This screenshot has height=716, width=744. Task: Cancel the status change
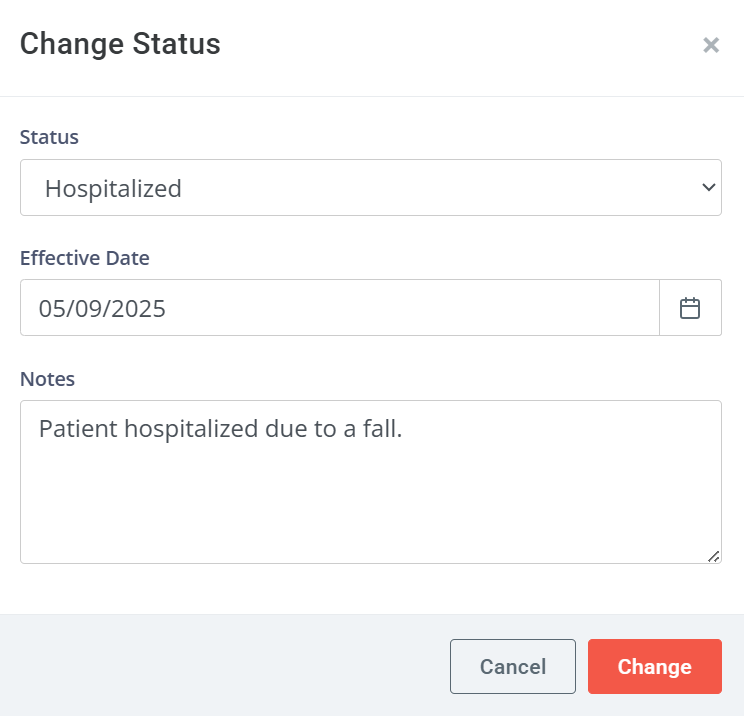(x=512, y=666)
